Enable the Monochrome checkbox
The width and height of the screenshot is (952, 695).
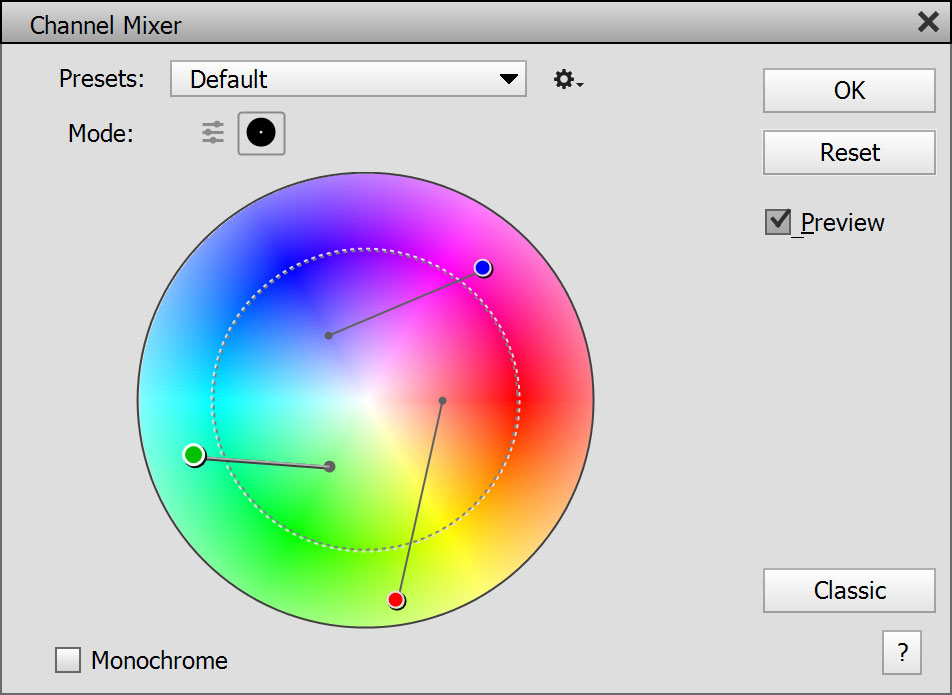coord(68,660)
